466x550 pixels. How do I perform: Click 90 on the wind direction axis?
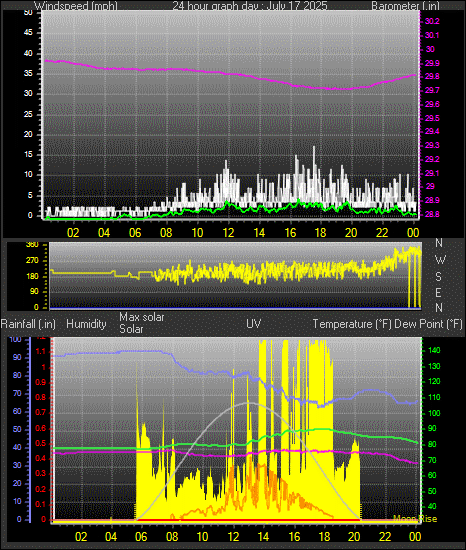[34, 292]
